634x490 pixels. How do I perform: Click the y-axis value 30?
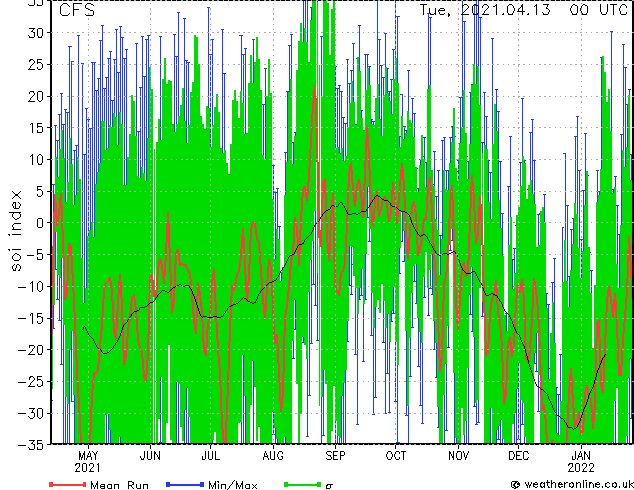pyautogui.click(x=35, y=33)
